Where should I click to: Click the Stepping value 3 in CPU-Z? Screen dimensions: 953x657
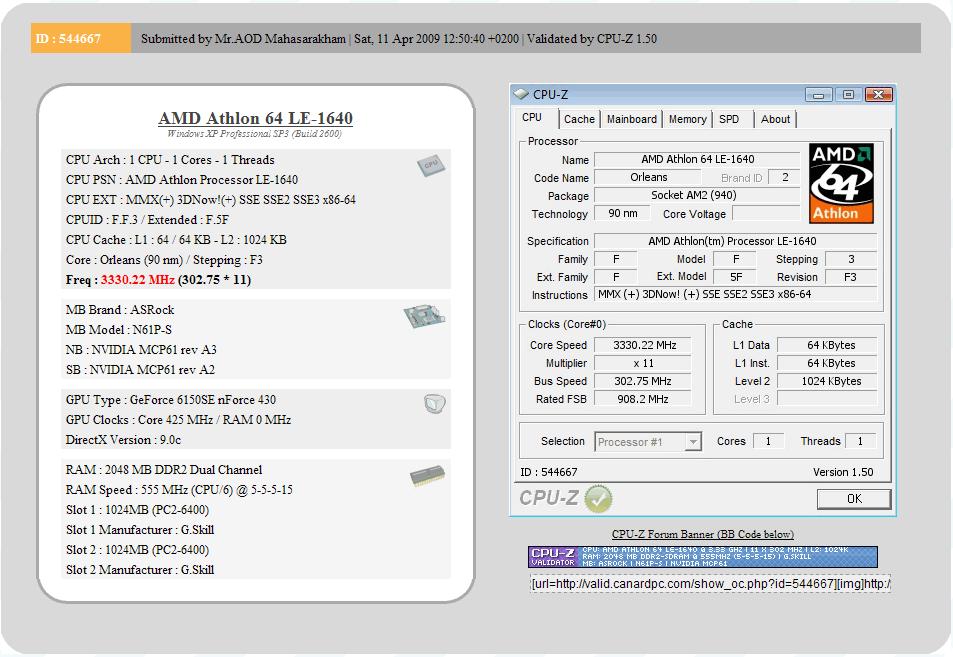coord(851,260)
